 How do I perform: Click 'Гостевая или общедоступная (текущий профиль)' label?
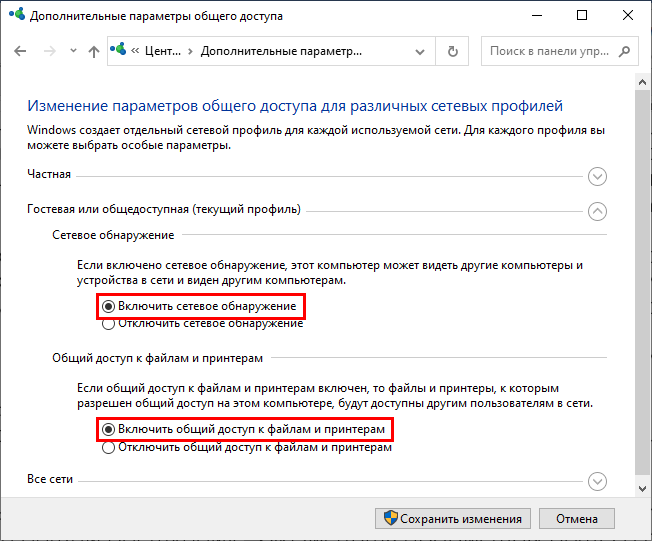click(164, 209)
